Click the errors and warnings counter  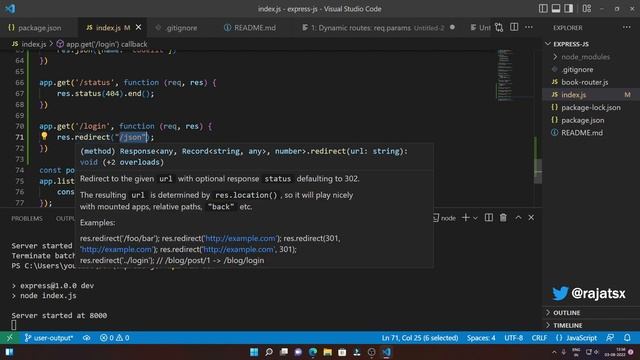115,338
